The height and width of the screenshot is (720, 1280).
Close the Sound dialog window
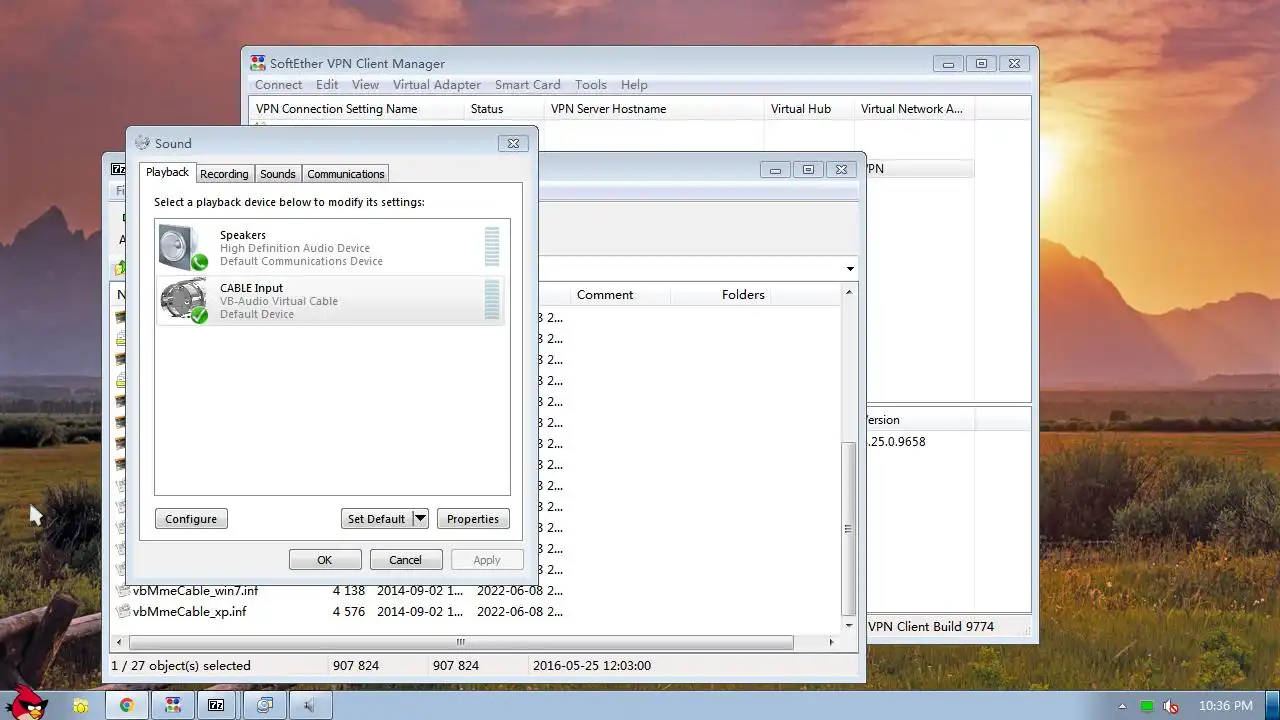[x=513, y=143]
